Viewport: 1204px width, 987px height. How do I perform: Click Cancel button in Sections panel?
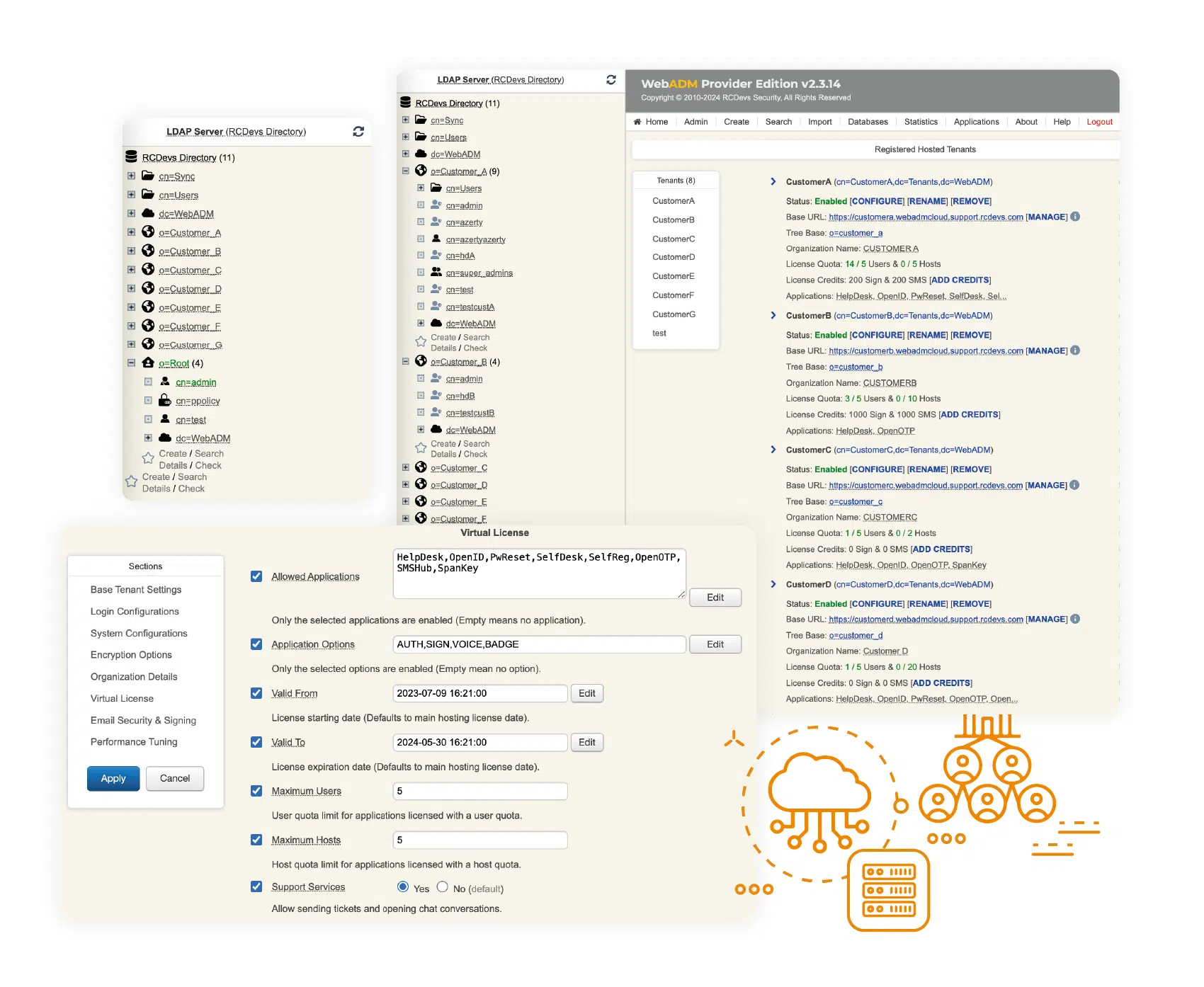[x=175, y=778]
